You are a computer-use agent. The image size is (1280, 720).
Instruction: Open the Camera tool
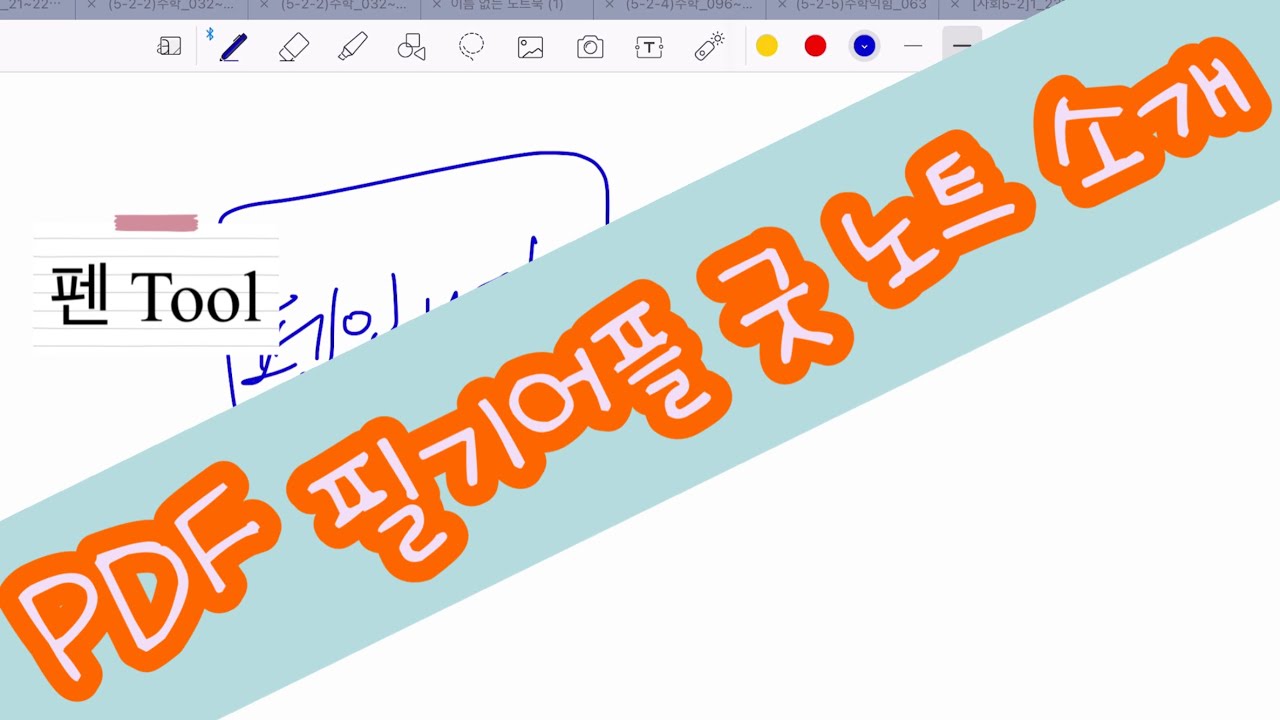pos(590,47)
